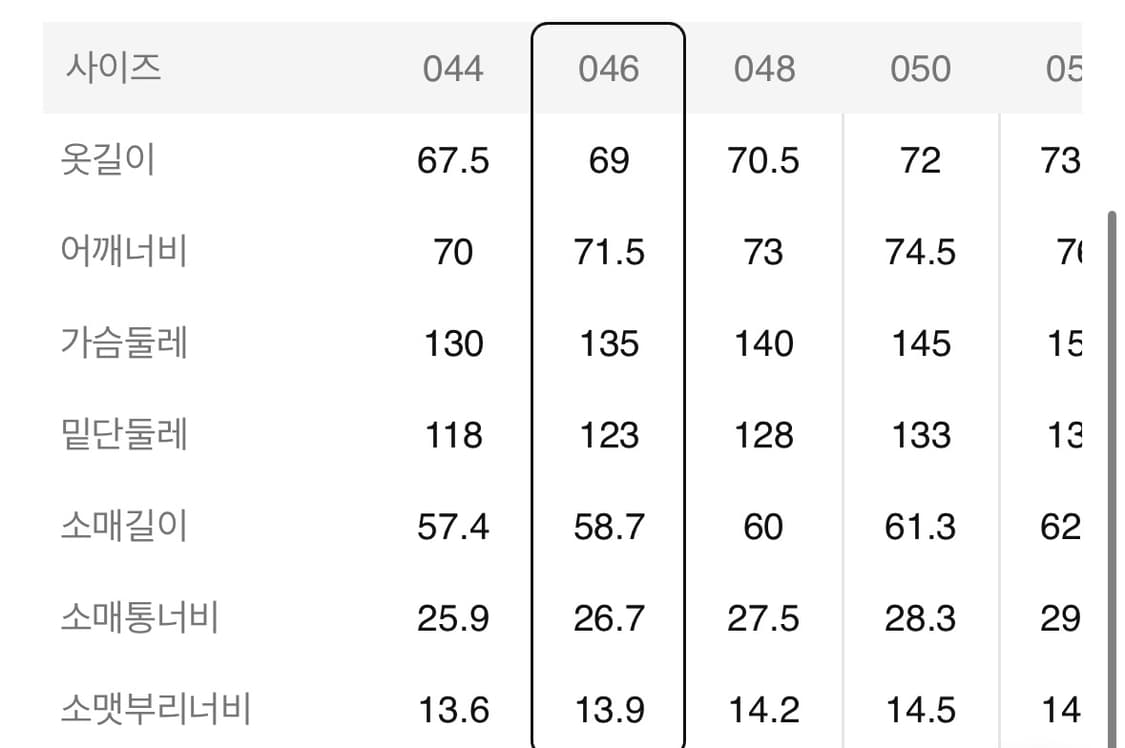Select the 58.7 sleeve length value
The width and height of the screenshot is (1125, 748).
608,527
